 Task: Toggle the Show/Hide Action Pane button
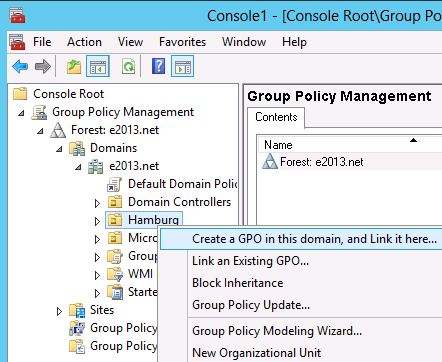(182, 66)
